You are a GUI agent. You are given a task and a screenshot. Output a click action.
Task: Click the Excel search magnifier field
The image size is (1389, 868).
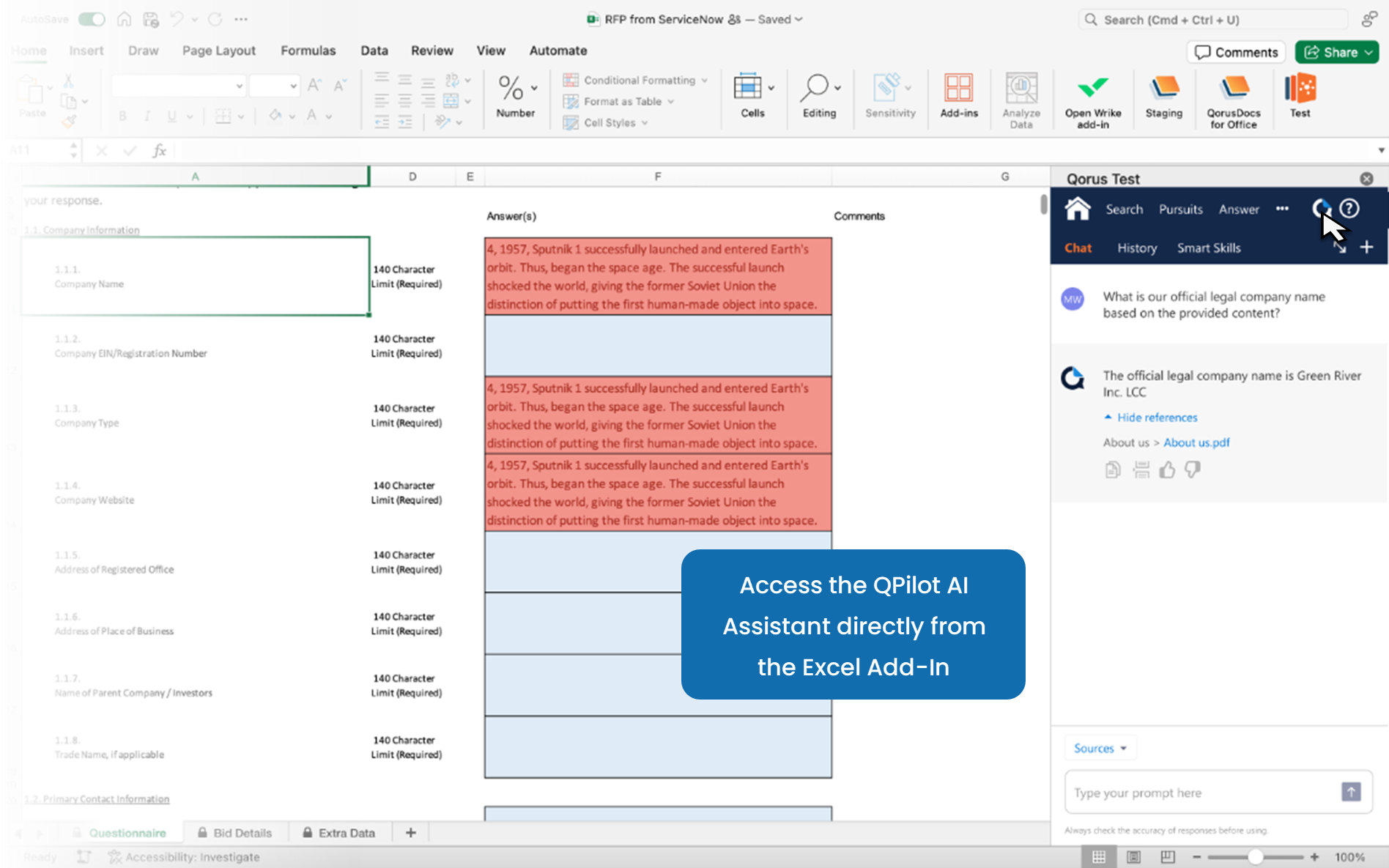(x=1212, y=20)
